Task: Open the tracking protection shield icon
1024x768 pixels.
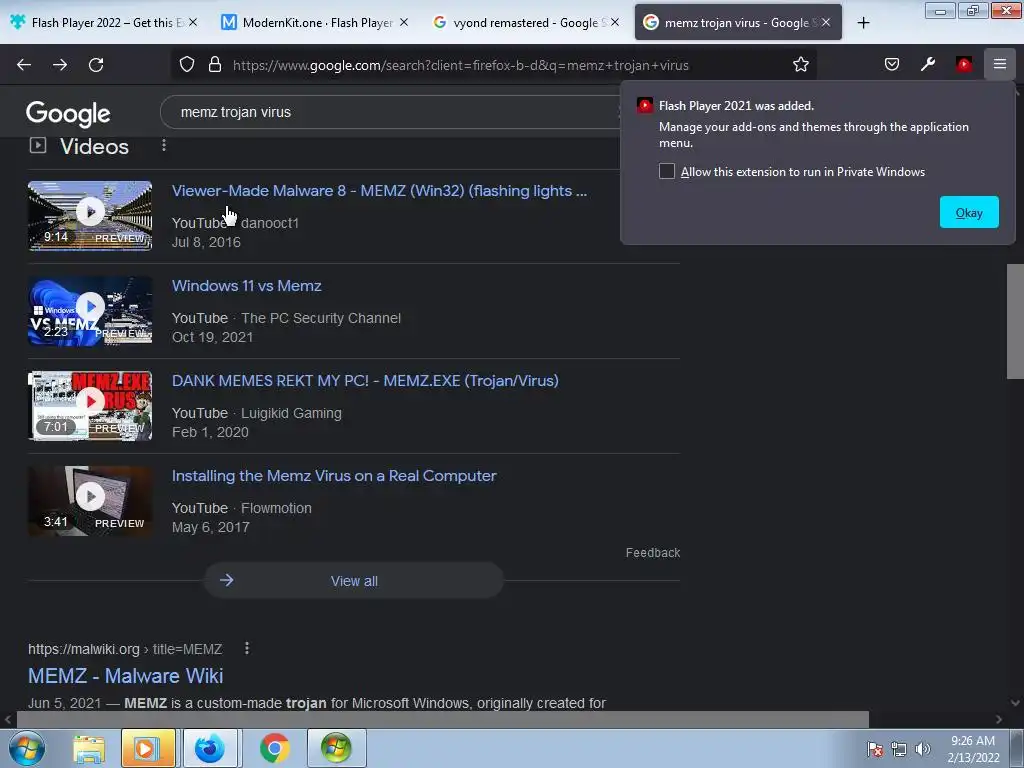Action: [x=187, y=65]
